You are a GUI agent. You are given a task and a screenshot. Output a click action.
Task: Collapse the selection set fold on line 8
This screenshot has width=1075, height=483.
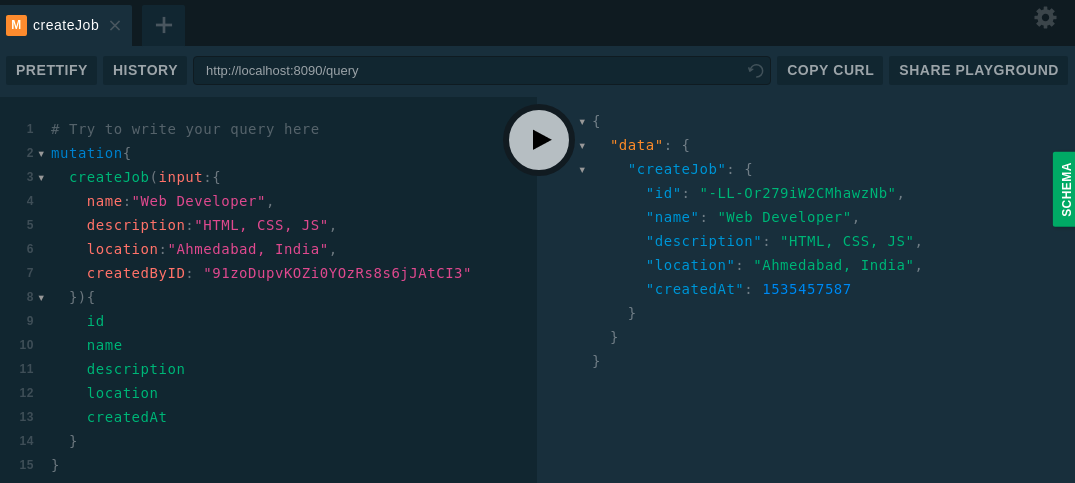tap(41, 298)
